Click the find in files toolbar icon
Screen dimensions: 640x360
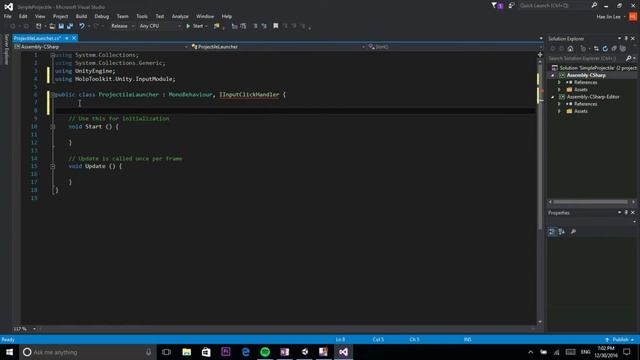pos(217,26)
